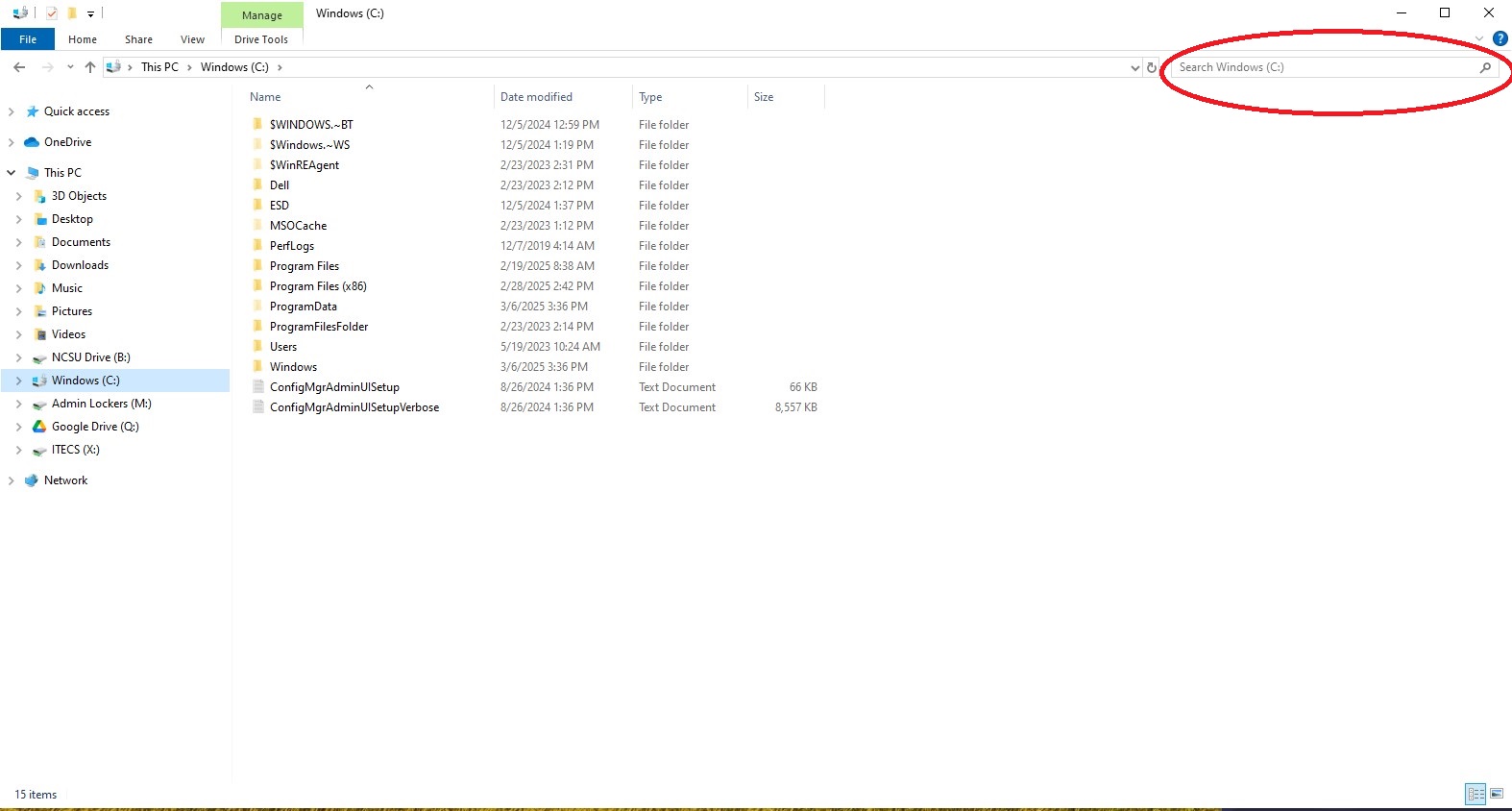Sort files by the Date modified column header
This screenshot has height=811, width=1512.
click(x=536, y=97)
